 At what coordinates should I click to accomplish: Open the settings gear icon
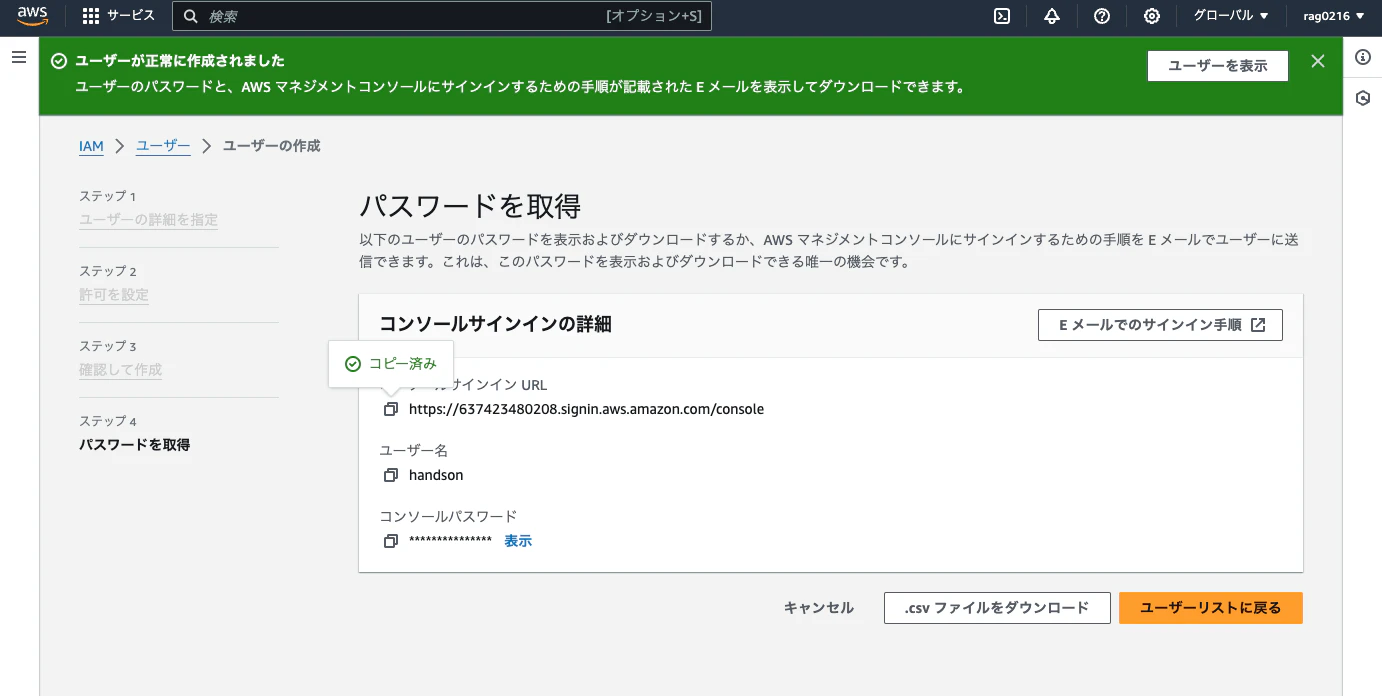1152,16
